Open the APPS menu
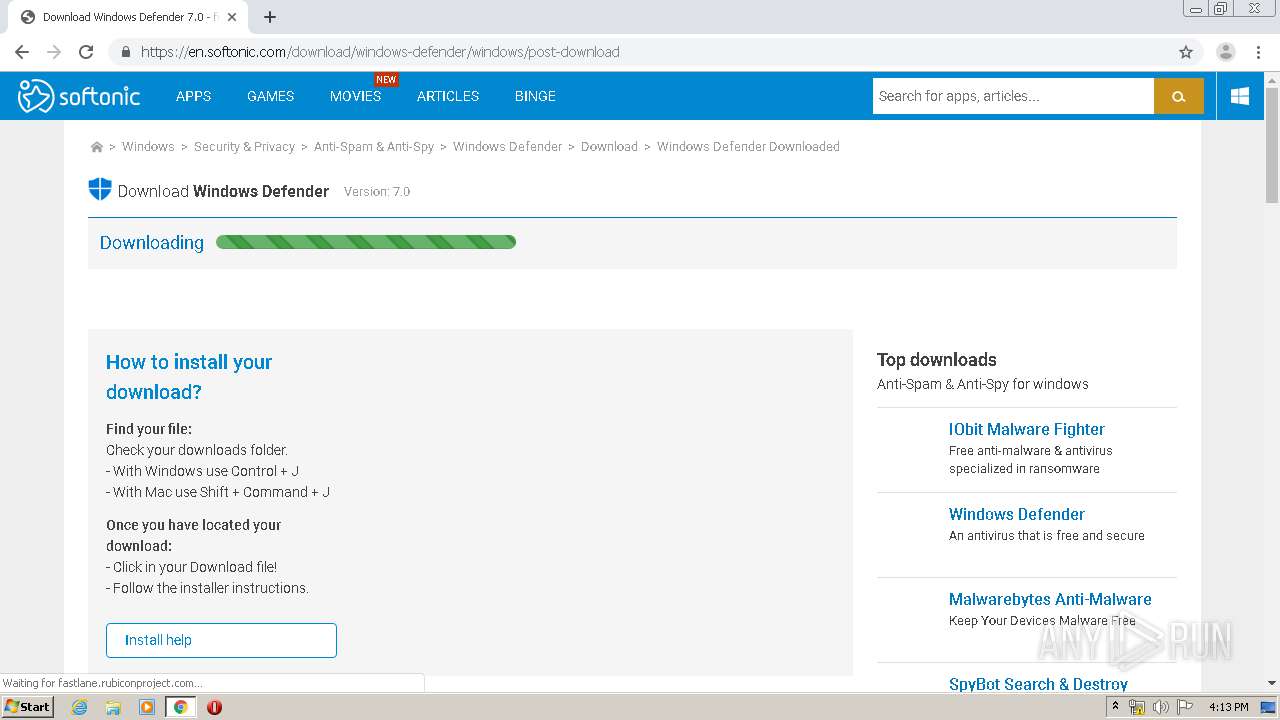This screenshot has width=1280, height=720. tap(193, 96)
